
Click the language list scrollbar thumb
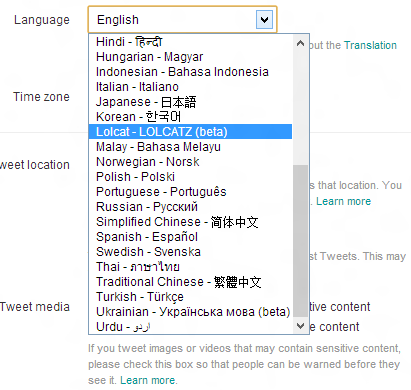coord(300,241)
